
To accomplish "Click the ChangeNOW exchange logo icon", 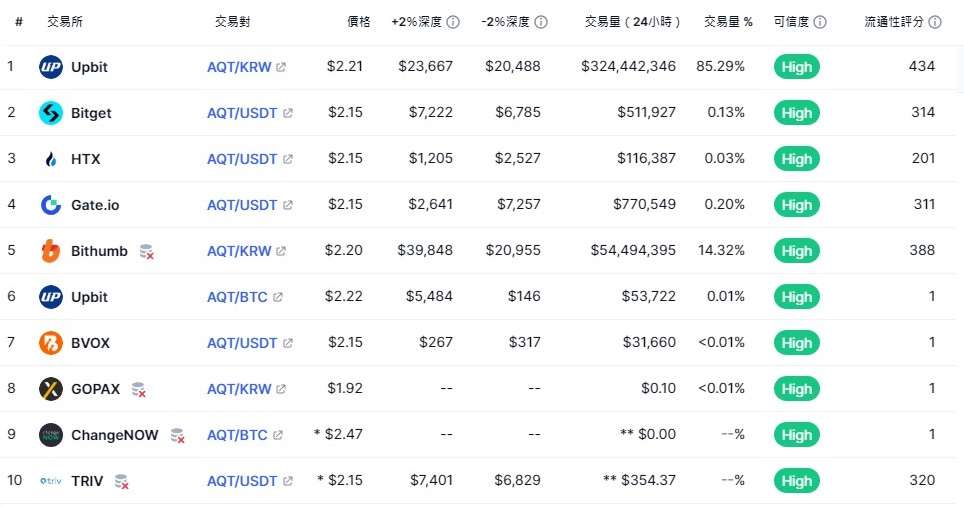I will point(50,435).
